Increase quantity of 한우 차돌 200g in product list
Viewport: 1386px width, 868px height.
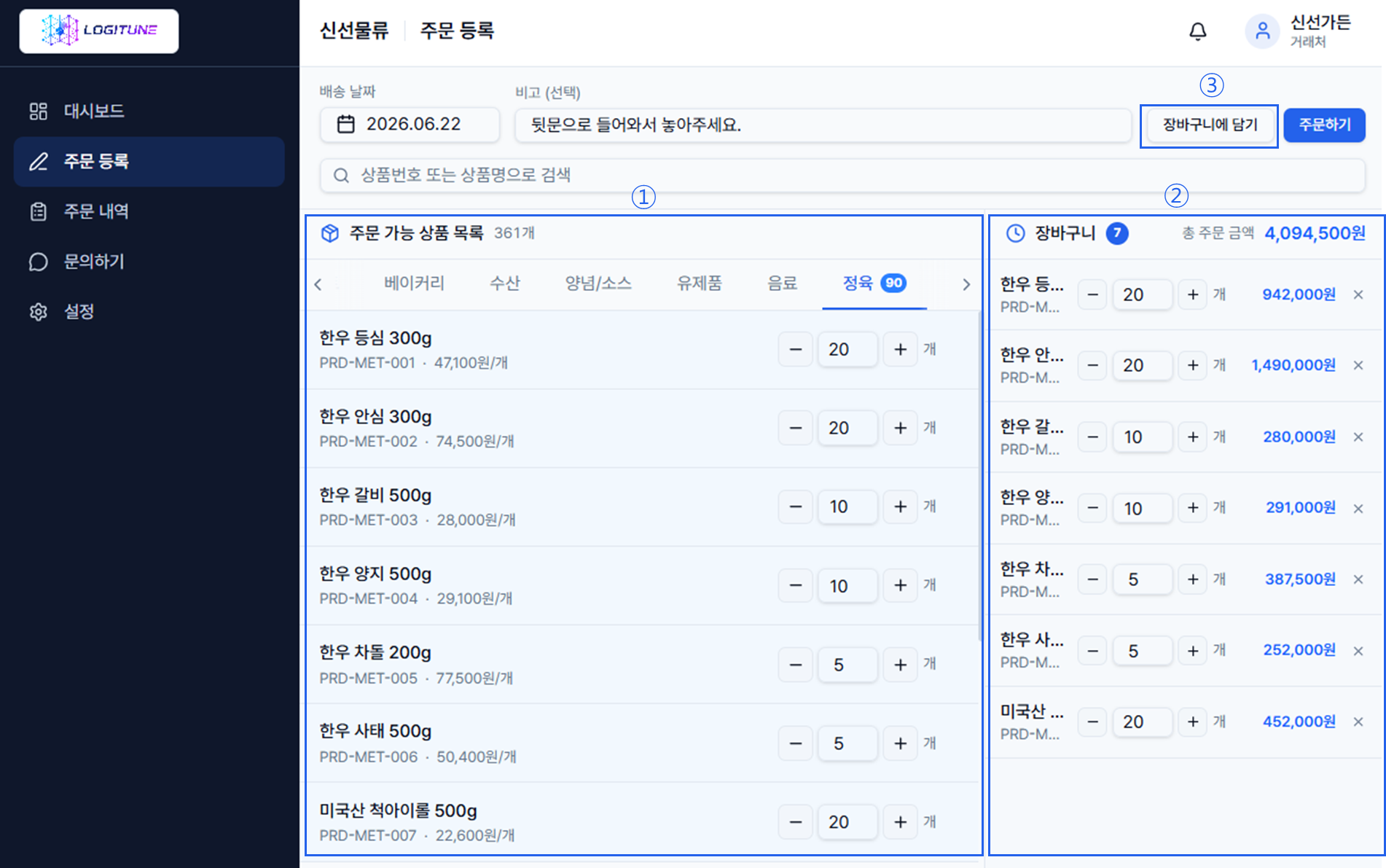point(901,665)
